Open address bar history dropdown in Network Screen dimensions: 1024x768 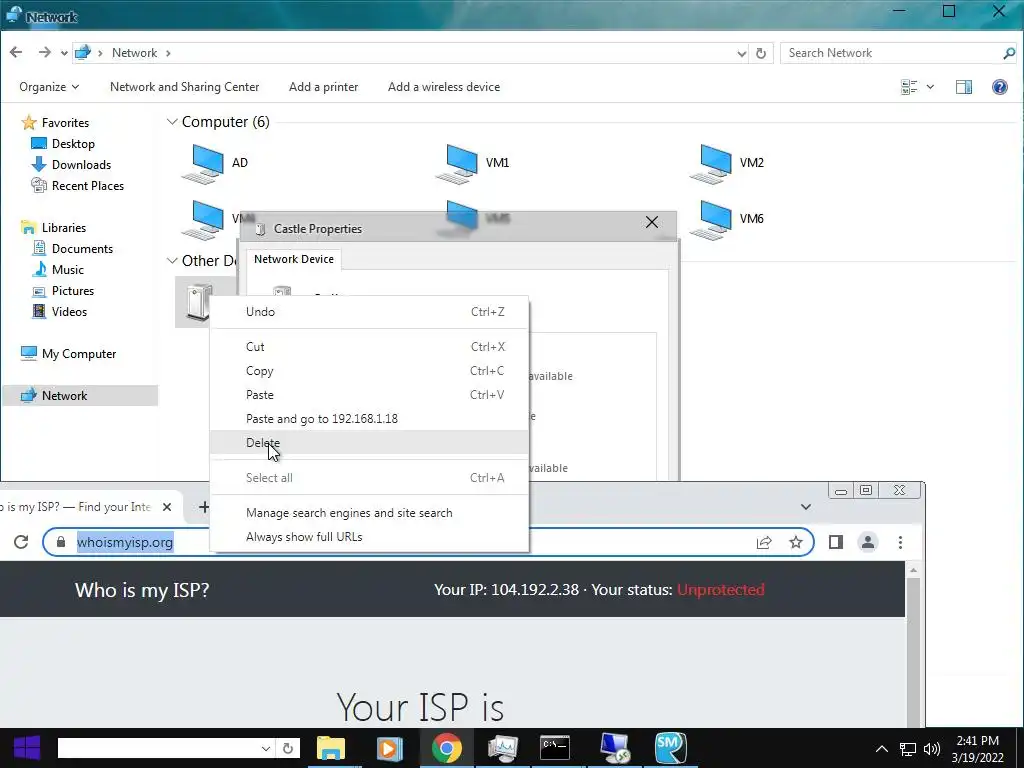click(741, 54)
